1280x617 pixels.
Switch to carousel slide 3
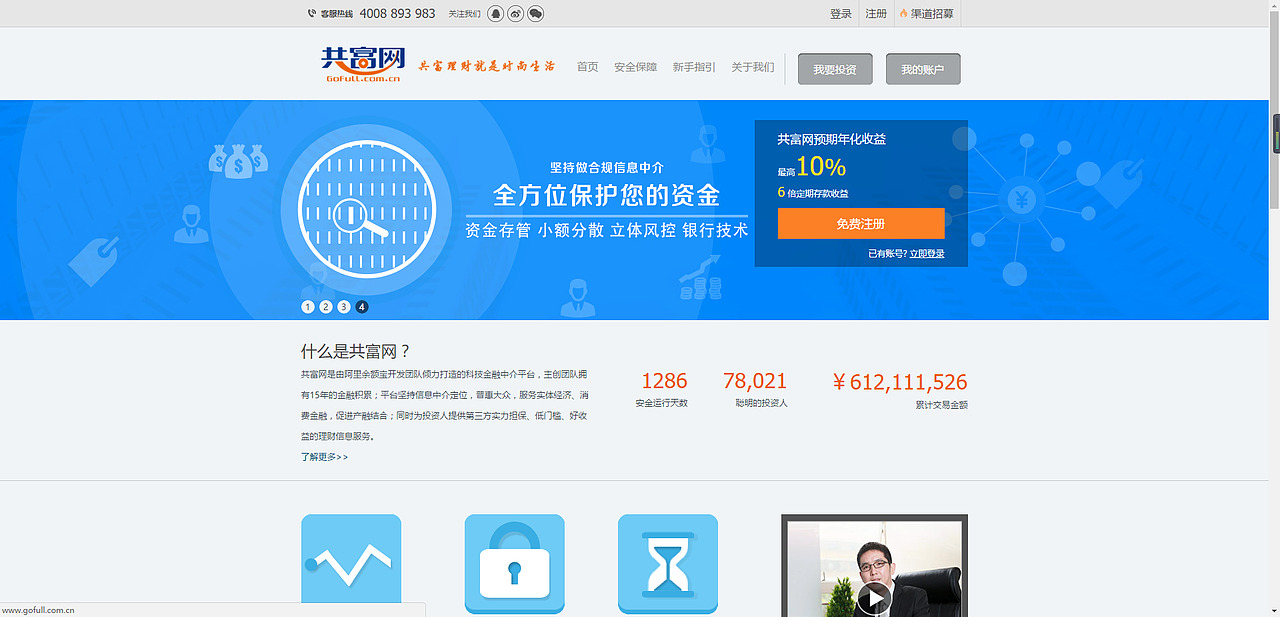click(344, 306)
